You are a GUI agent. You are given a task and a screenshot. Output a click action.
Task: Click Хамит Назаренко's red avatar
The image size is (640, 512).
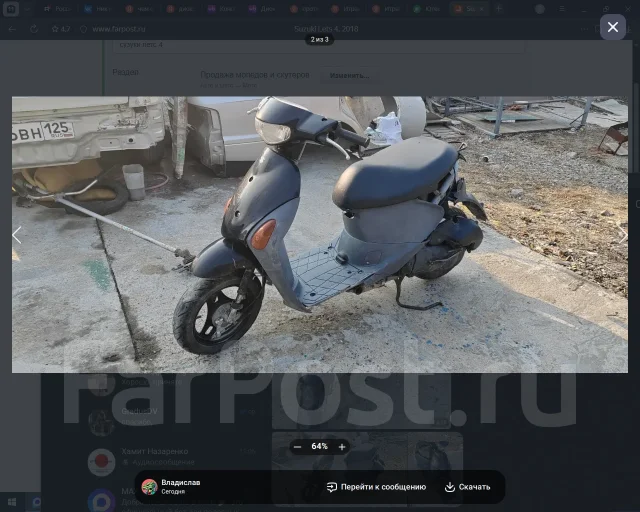(102, 462)
